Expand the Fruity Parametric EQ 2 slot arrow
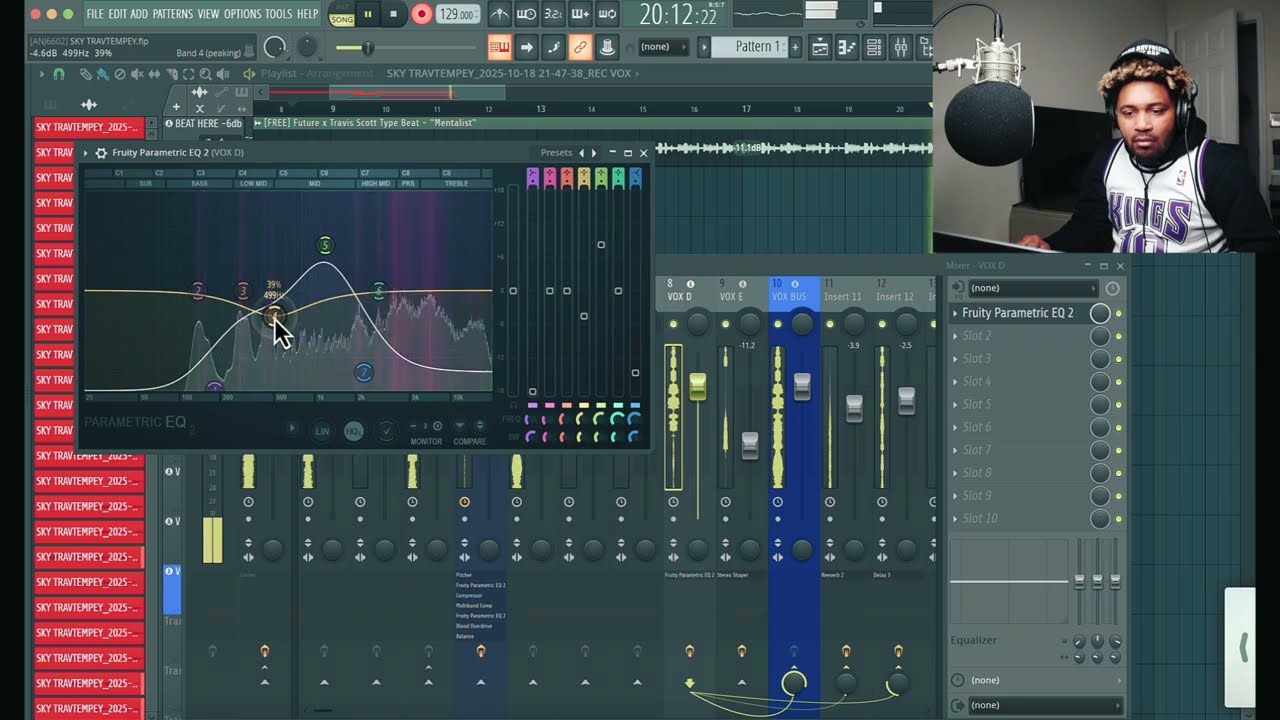This screenshot has width=1280, height=720. pyautogui.click(x=955, y=313)
